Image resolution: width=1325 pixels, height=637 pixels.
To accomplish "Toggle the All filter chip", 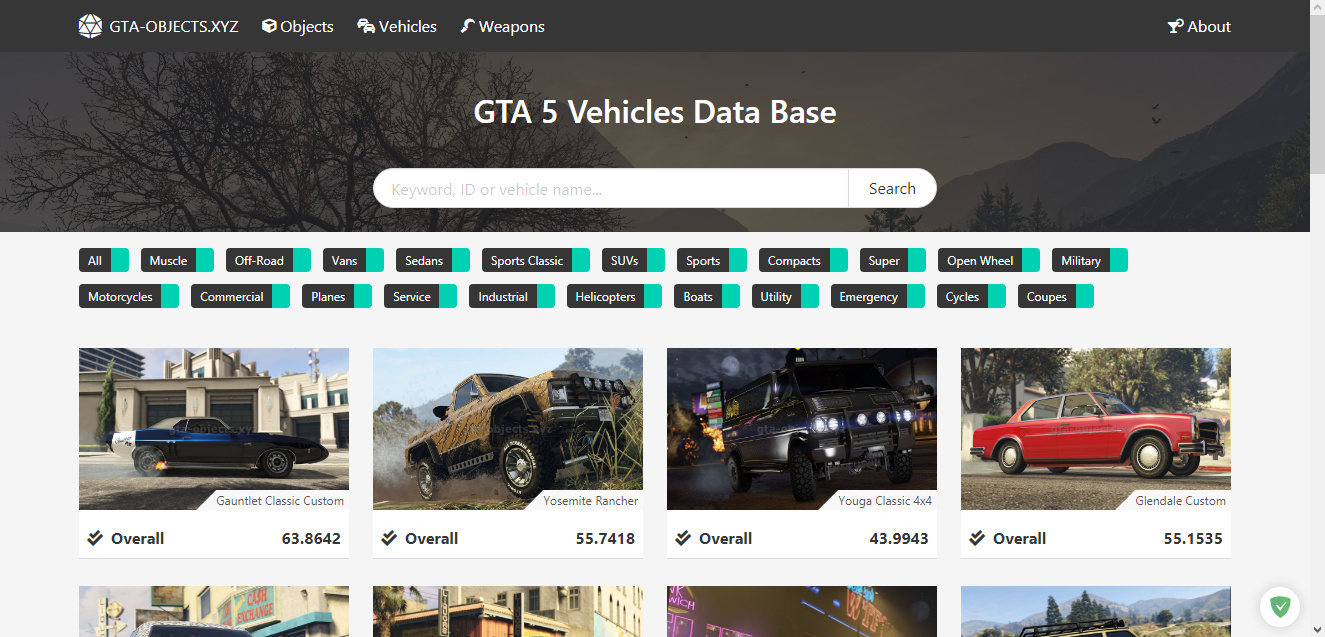I will 104,260.
